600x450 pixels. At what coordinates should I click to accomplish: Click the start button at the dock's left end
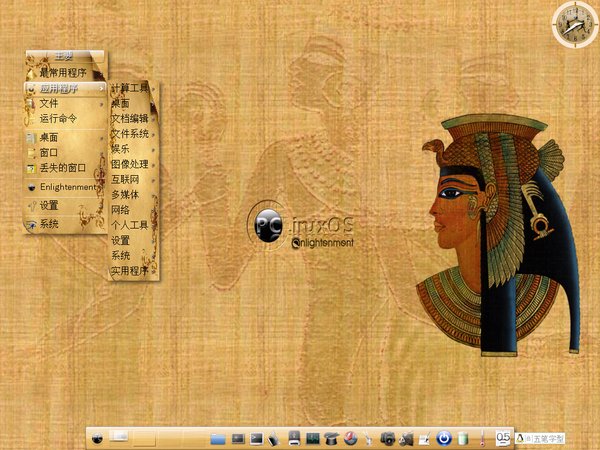point(96,438)
